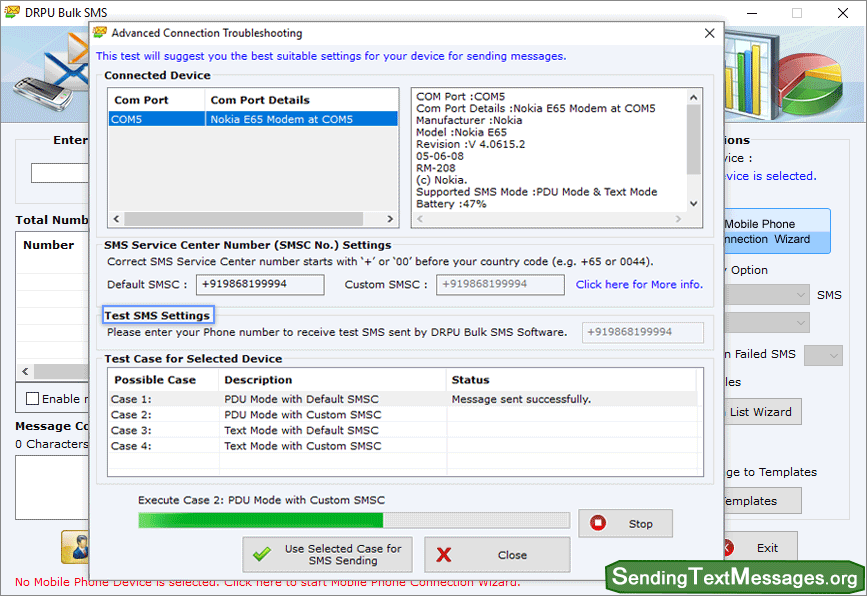Click Stop button
Image resolution: width=867 pixels, height=596 pixels.
pos(625,524)
